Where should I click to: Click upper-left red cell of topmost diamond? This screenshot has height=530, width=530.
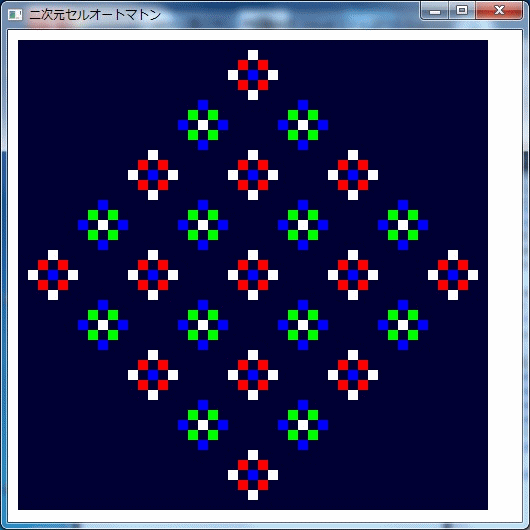(243, 65)
